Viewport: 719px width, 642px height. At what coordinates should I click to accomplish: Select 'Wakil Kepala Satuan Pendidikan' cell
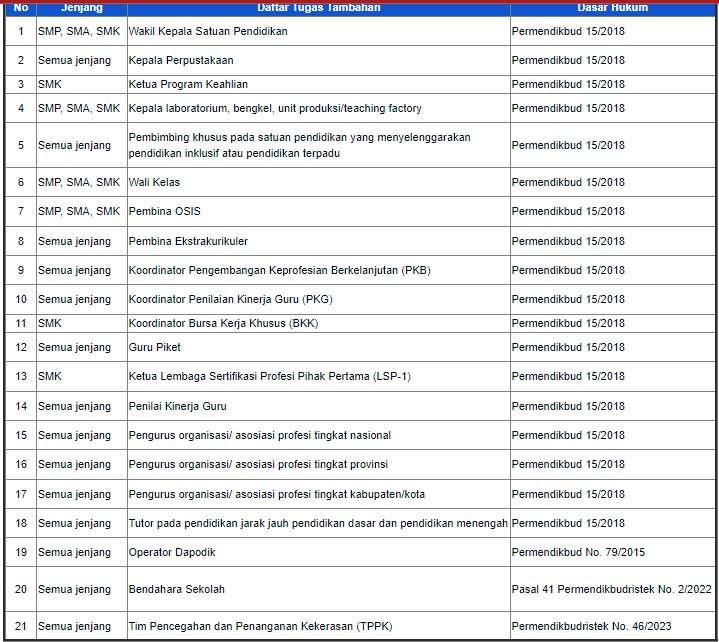tap(319, 31)
